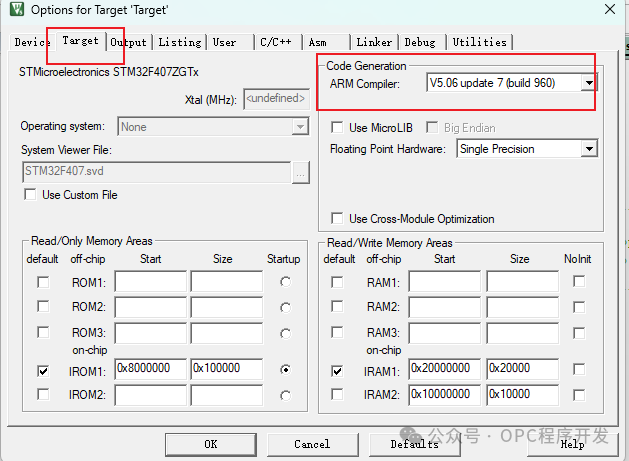Image resolution: width=629 pixels, height=461 pixels.
Task: Open the Floating Point Hardware dropdown
Action: pos(589,149)
